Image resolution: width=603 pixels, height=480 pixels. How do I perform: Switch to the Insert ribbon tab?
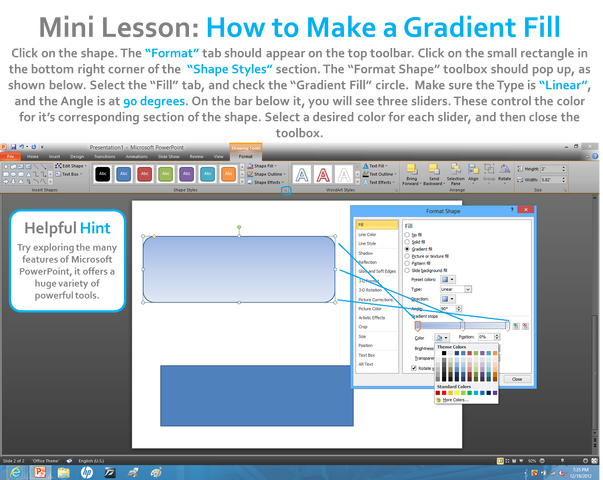[54, 157]
